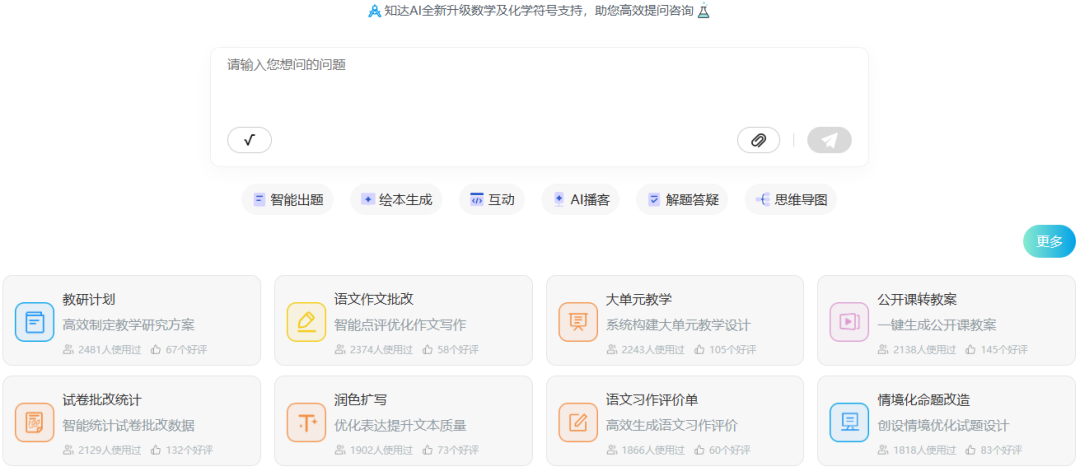
Task: Open the 教研计划 card title
Action: click(x=89, y=299)
